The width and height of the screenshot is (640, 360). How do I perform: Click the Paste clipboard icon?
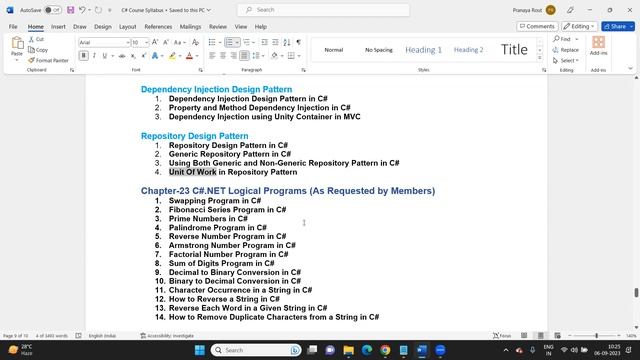17,43
